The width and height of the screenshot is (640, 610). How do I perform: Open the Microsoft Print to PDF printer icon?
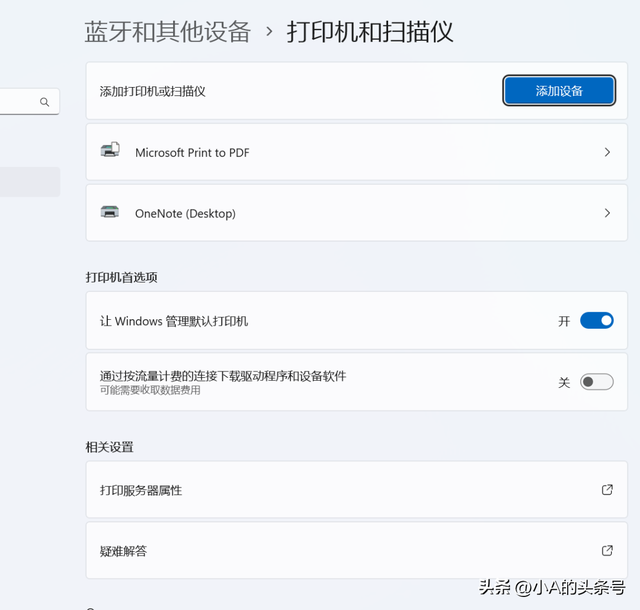110,150
